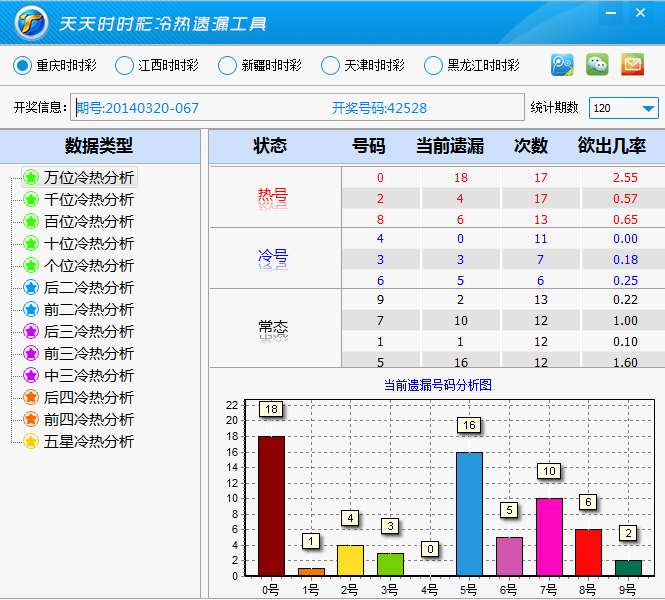Image resolution: width=665 pixels, height=600 pixels.
Task: Click green star icon beside 十位冷热分析
Action: click(31, 243)
